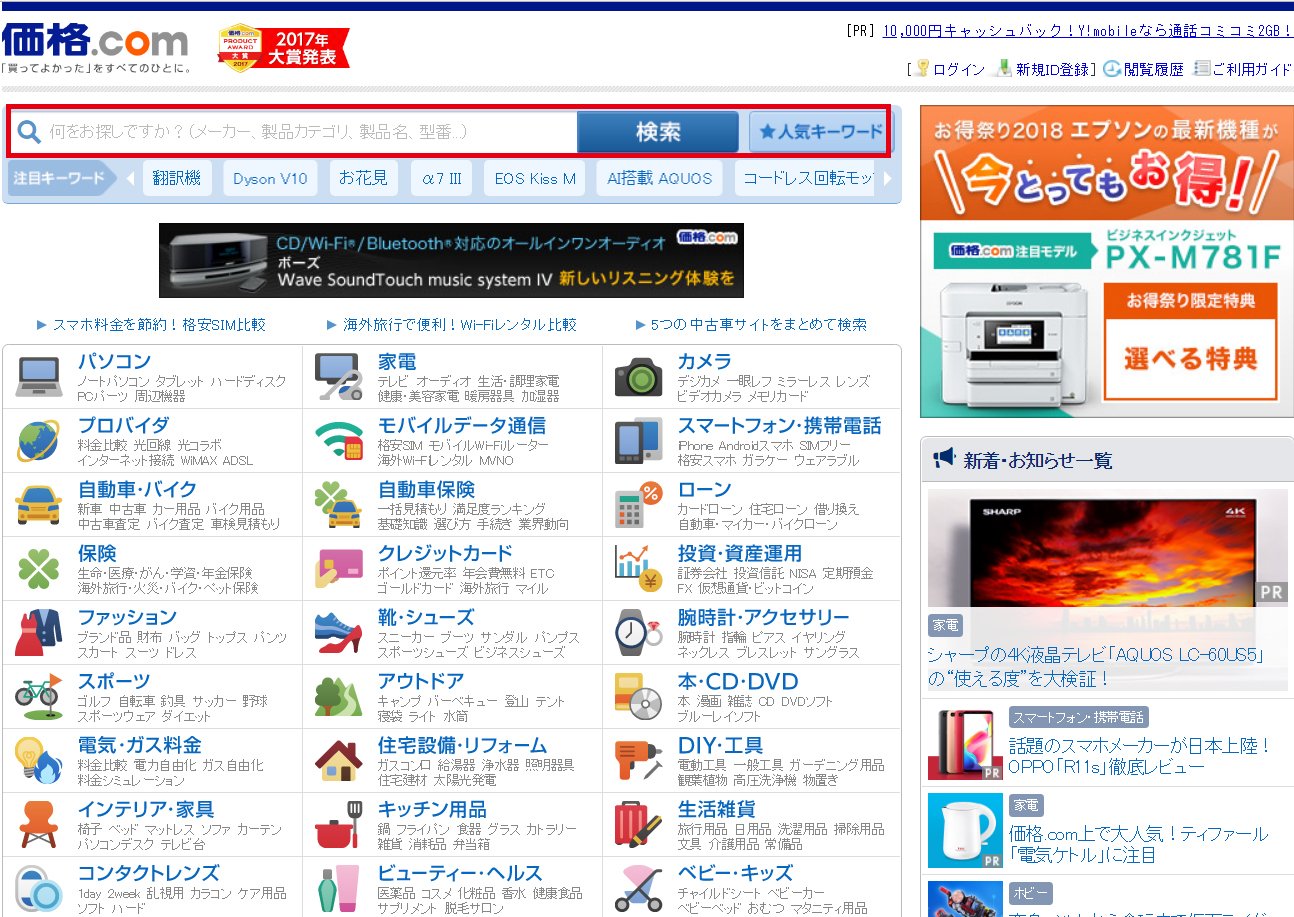Image resolution: width=1294 pixels, height=917 pixels.
Task: Open the 新着・お知らせ一覧 header
Action: (1037, 461)
